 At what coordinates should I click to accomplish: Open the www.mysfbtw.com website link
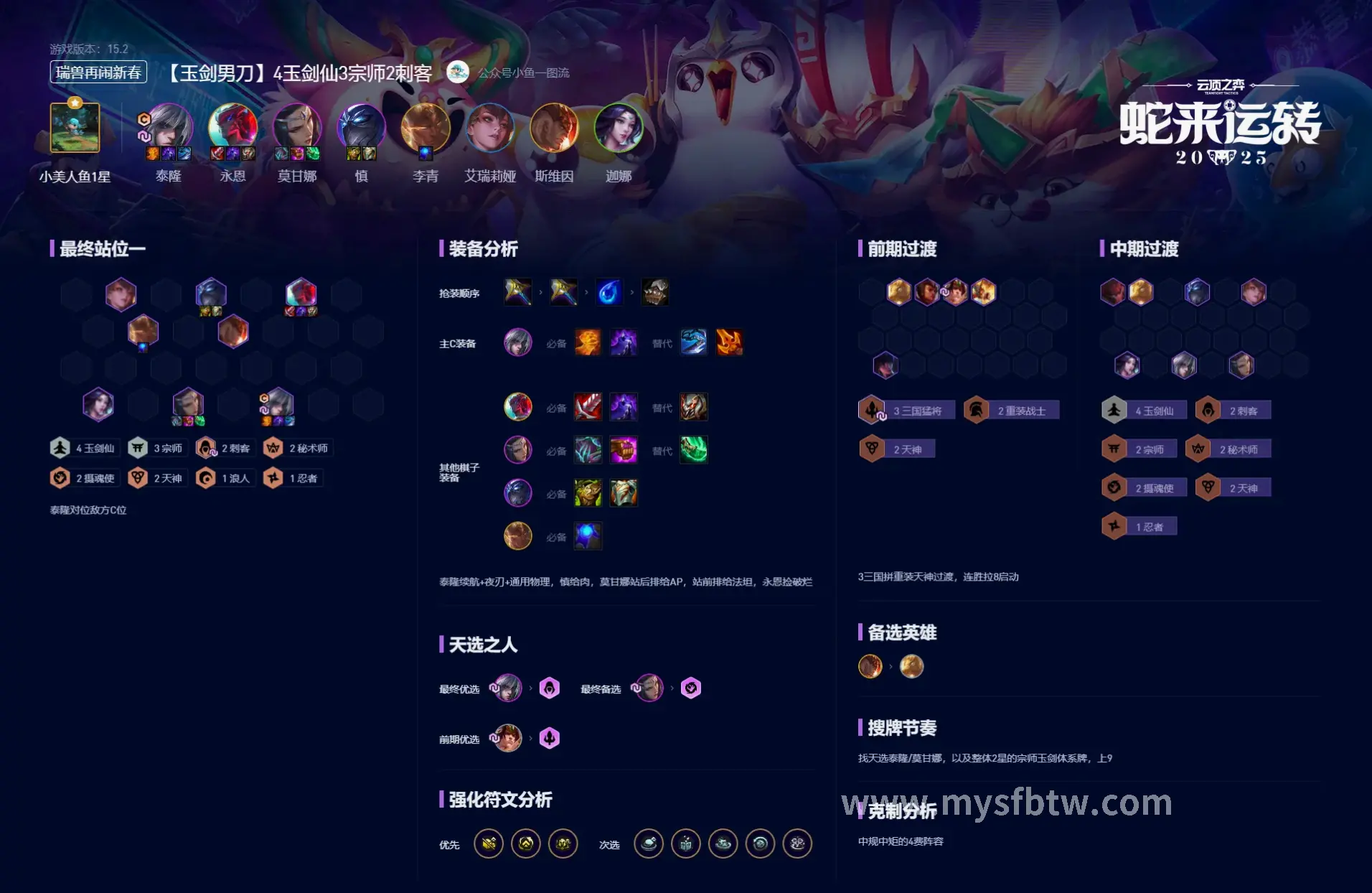click(x=1007, y=803)
